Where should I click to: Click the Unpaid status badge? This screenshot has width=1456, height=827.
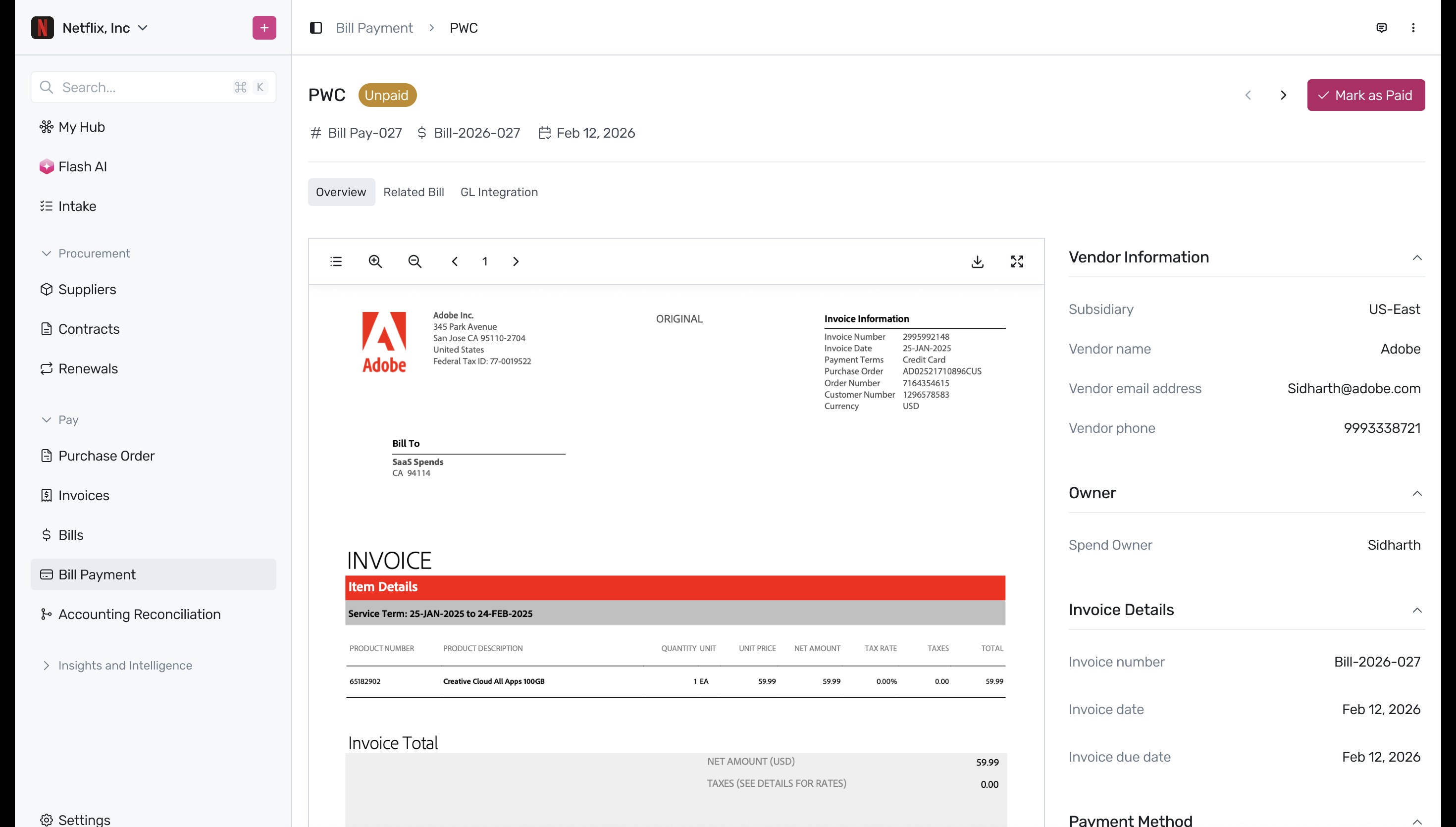pos(387,95)
